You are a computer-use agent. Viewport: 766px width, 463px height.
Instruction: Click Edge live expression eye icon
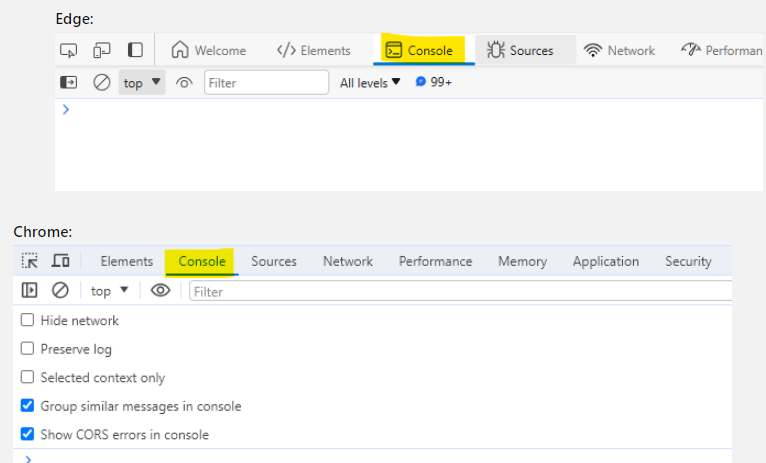[x=184, y=83]
